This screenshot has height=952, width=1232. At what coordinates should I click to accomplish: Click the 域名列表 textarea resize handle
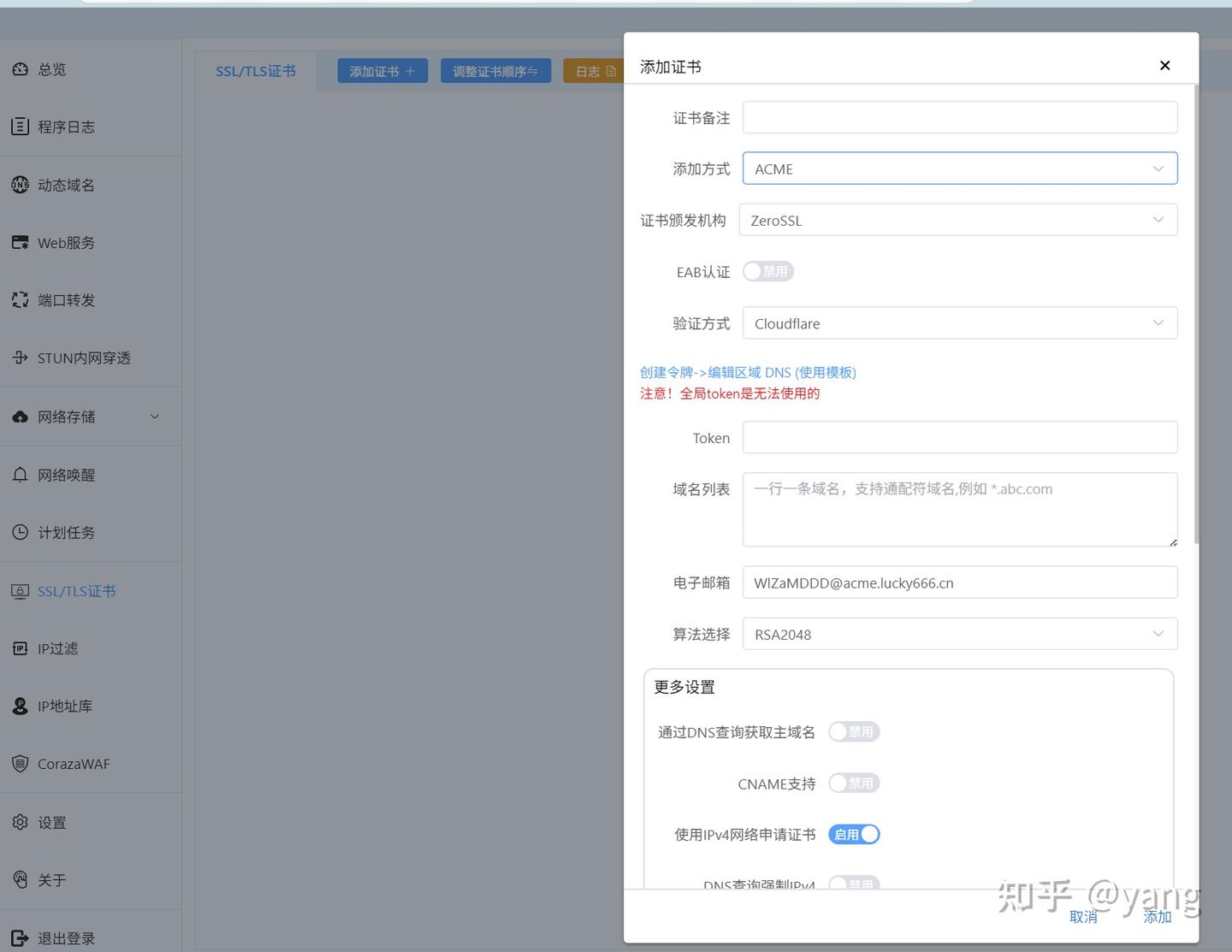point(1173,542)
